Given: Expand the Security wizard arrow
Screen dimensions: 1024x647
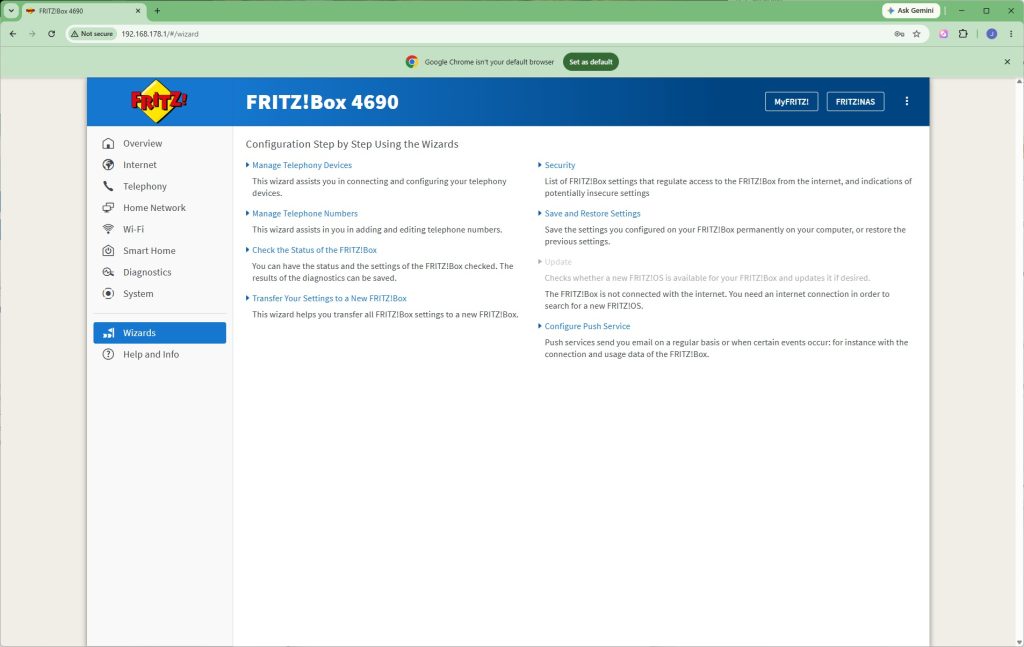Looking at the screenshot, I should (540, 165).
